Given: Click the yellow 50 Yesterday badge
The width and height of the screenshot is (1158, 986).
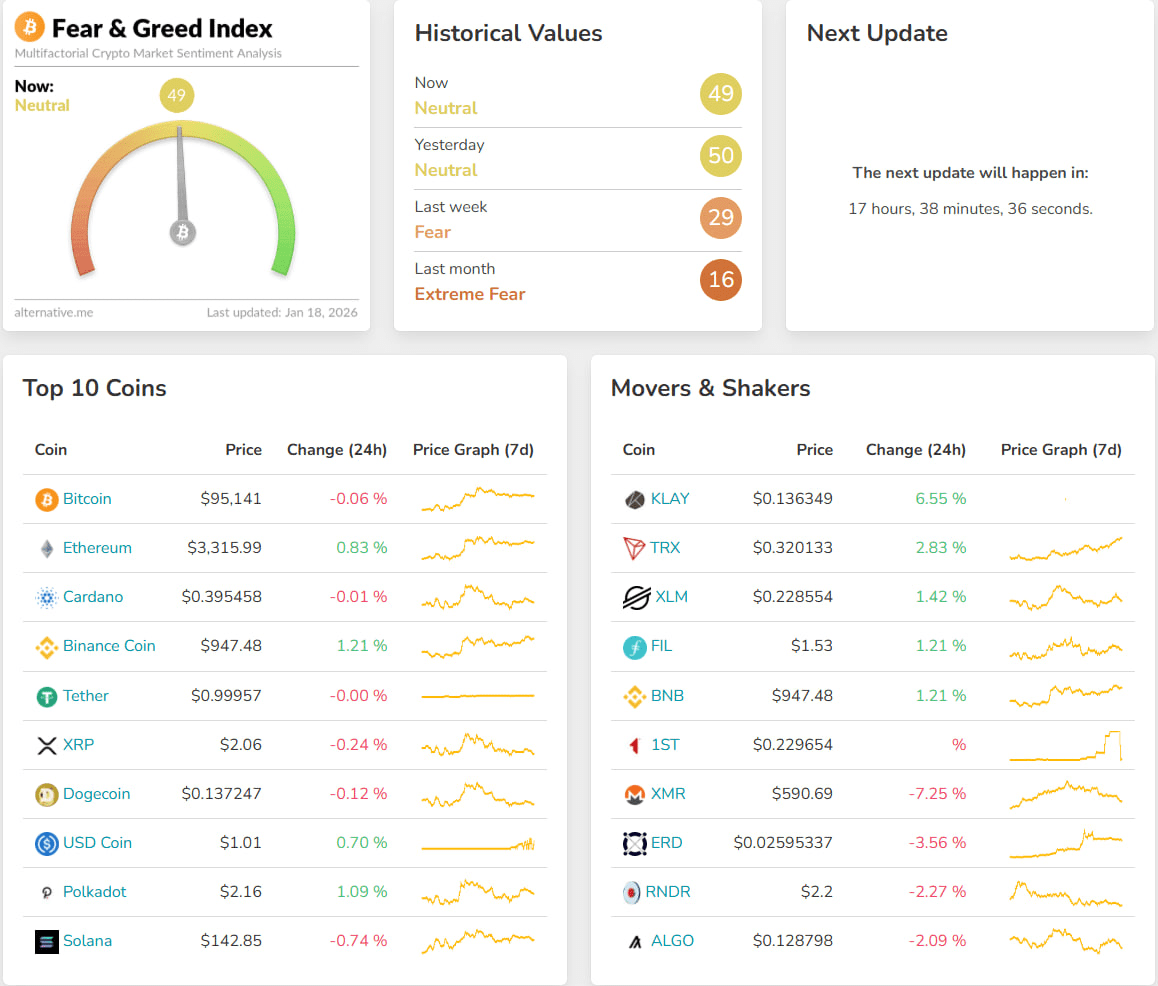Looking at the screenshot, I should pyautogui.click(x=721, y=156).
